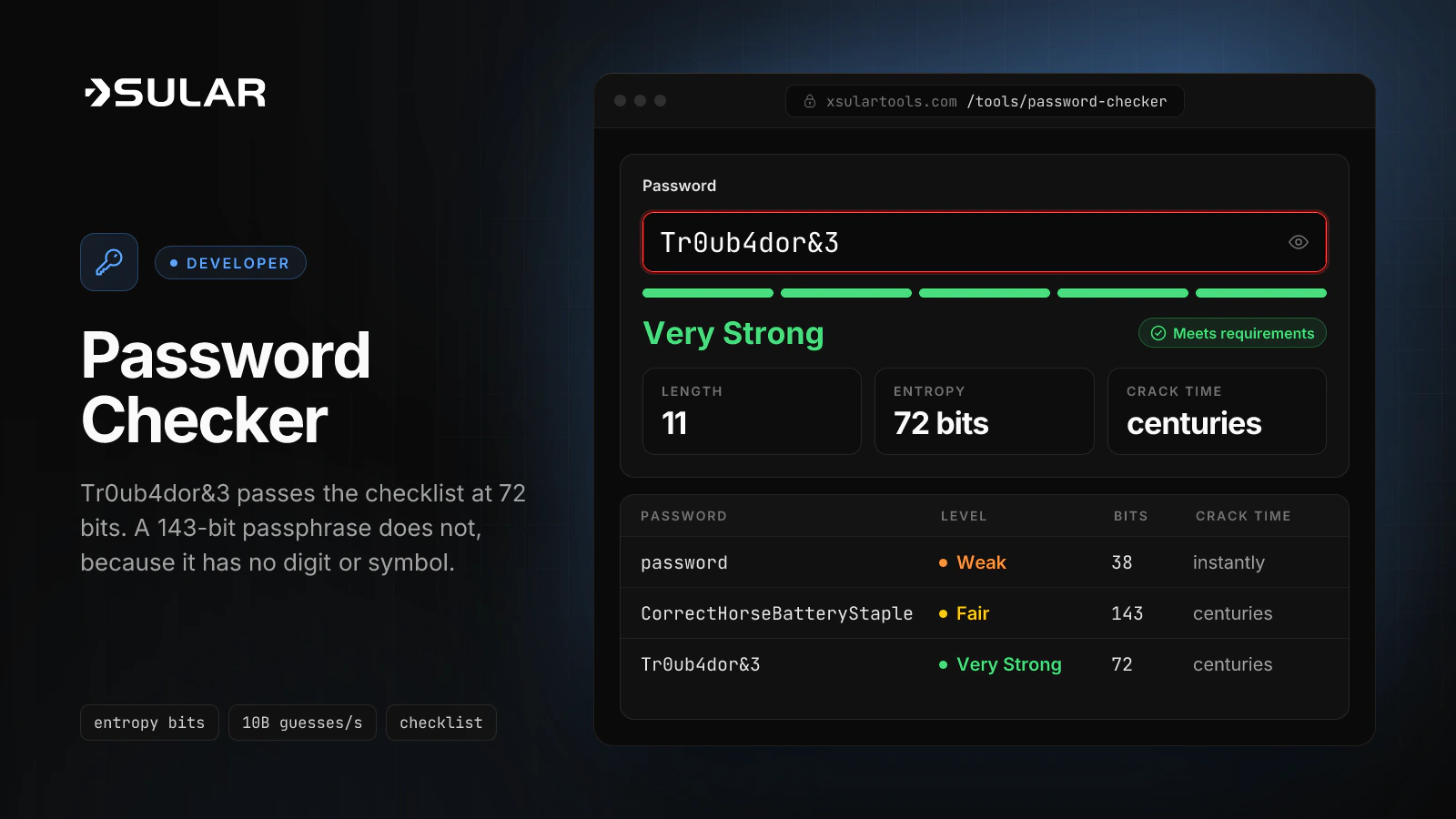Click the 'instantly' crack time cell

pyautogui.click(x=1228, y=562)
